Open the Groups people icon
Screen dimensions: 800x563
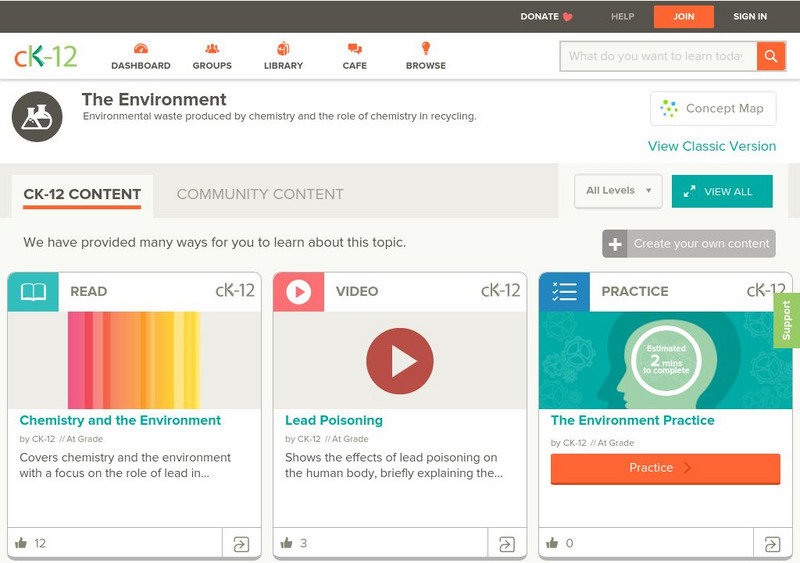coord(212,49)
